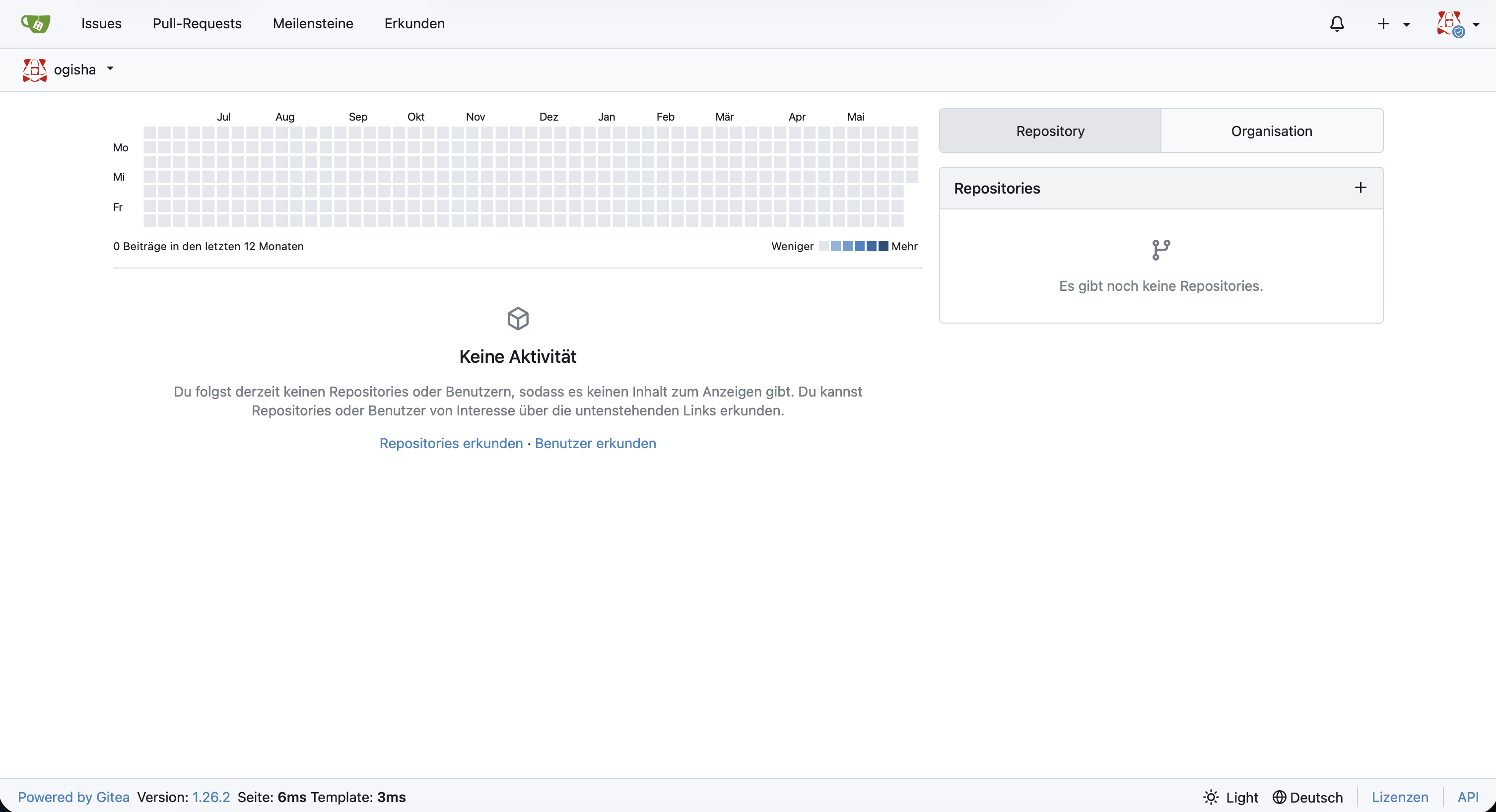Click the Jul month label on heatmap
1496x812 pixels.
point(223,117)
